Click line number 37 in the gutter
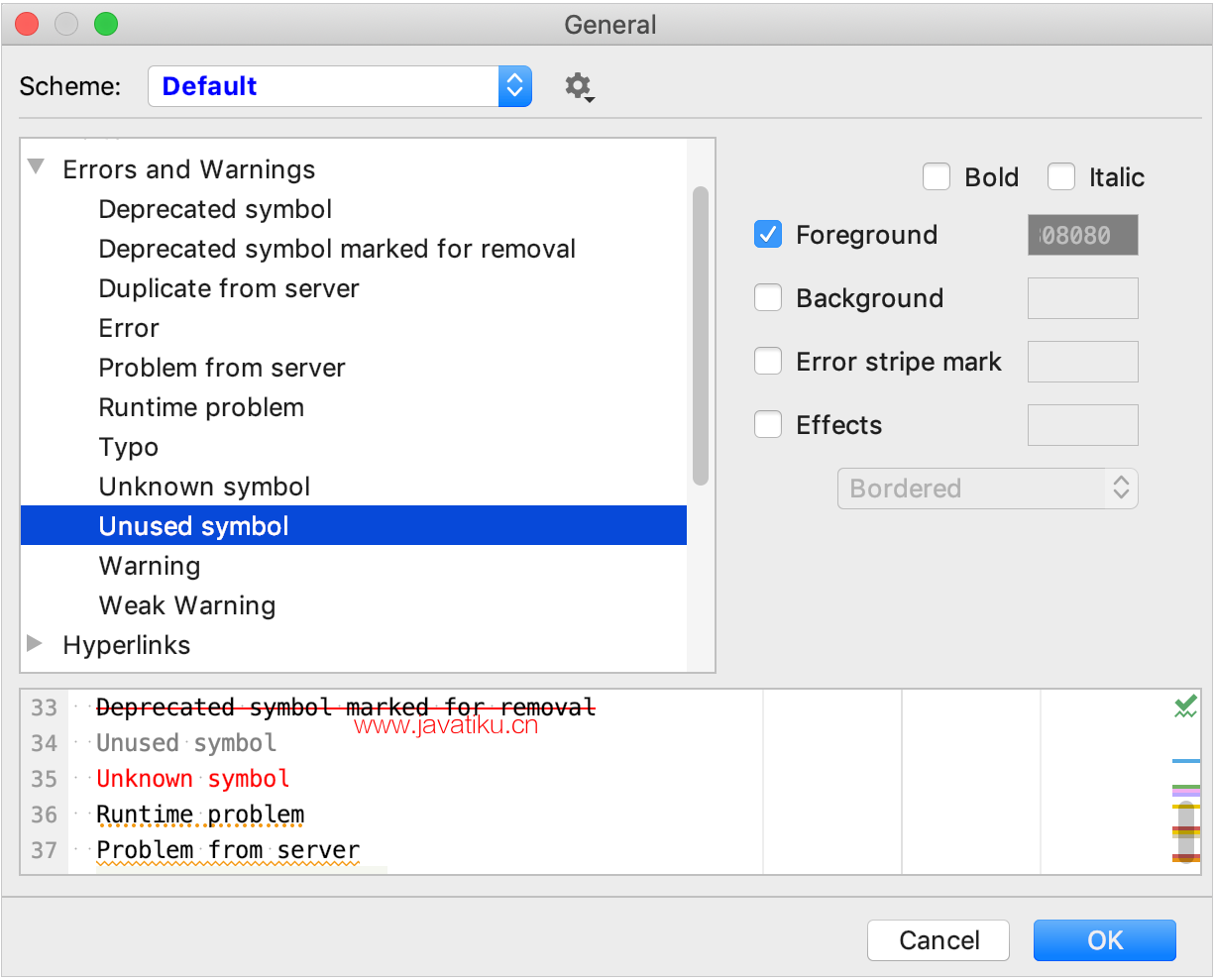This screenshot has height=980, width=1215. [44, 850]
